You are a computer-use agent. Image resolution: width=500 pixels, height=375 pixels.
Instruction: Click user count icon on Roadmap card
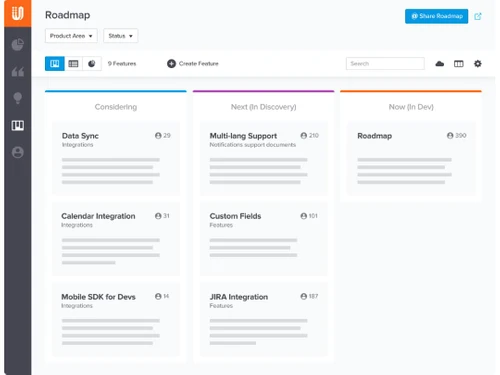coord(450,136)
